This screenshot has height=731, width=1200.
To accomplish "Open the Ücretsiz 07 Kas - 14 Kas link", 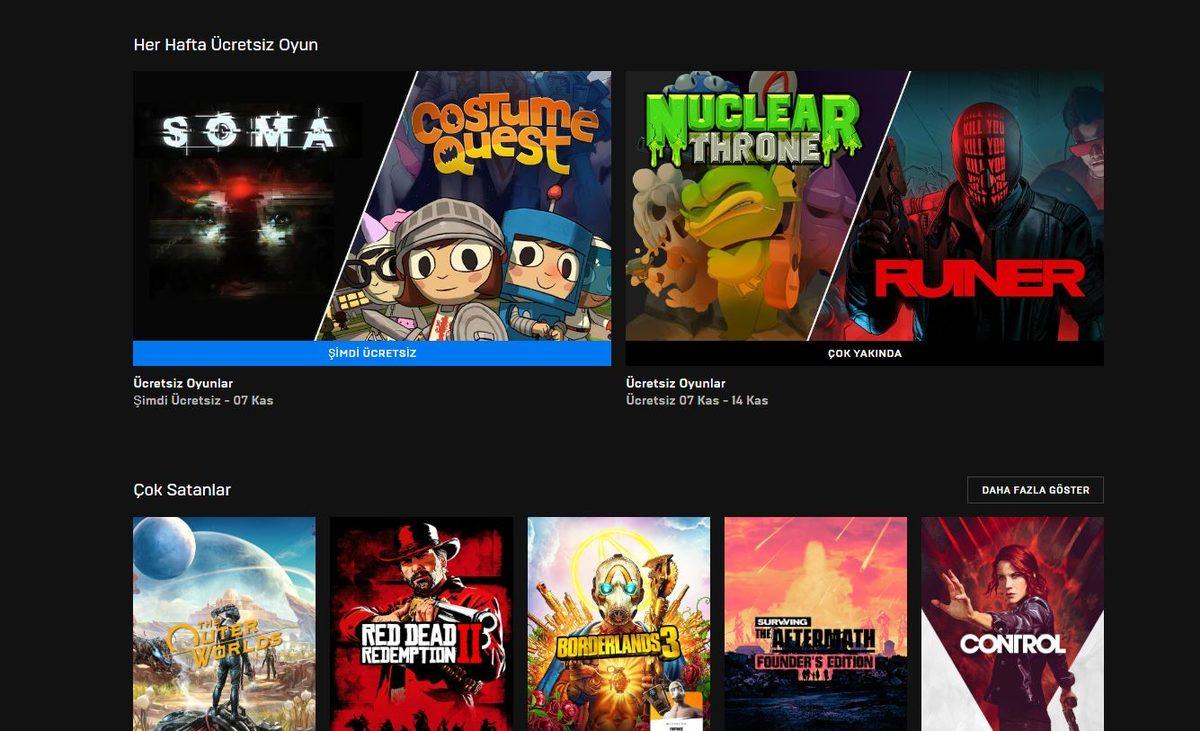I will [x=697, y=399].
